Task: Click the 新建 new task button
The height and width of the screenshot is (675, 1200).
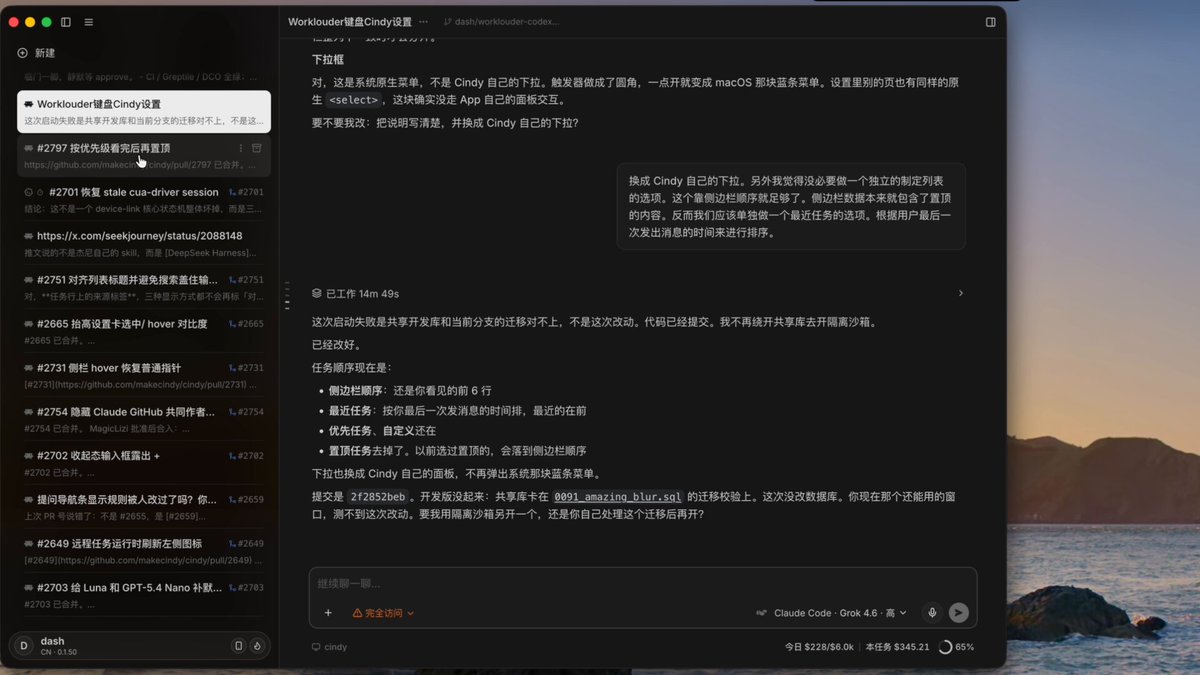Action: [x=37, y=53]
